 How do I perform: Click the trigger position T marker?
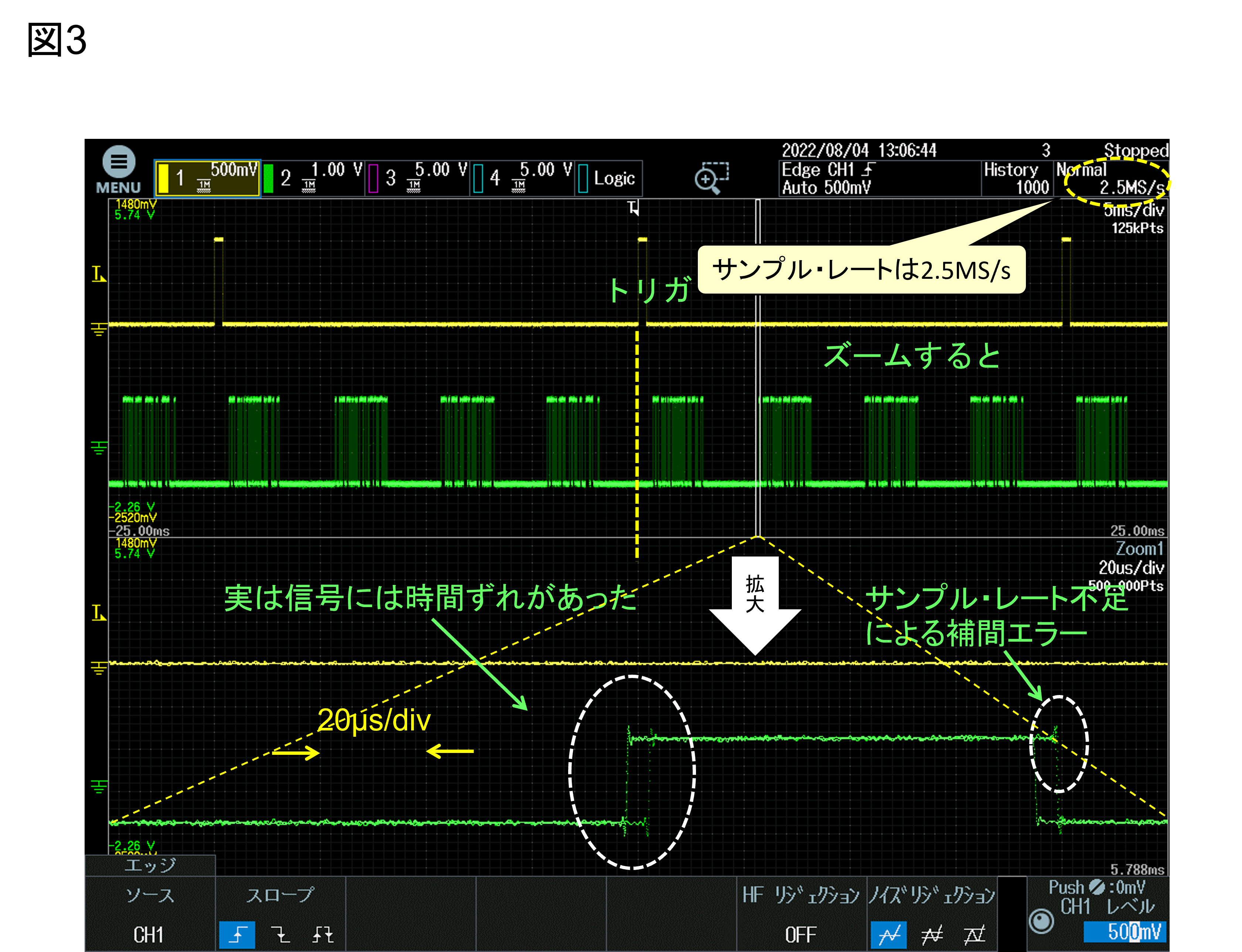coord(634,208)
